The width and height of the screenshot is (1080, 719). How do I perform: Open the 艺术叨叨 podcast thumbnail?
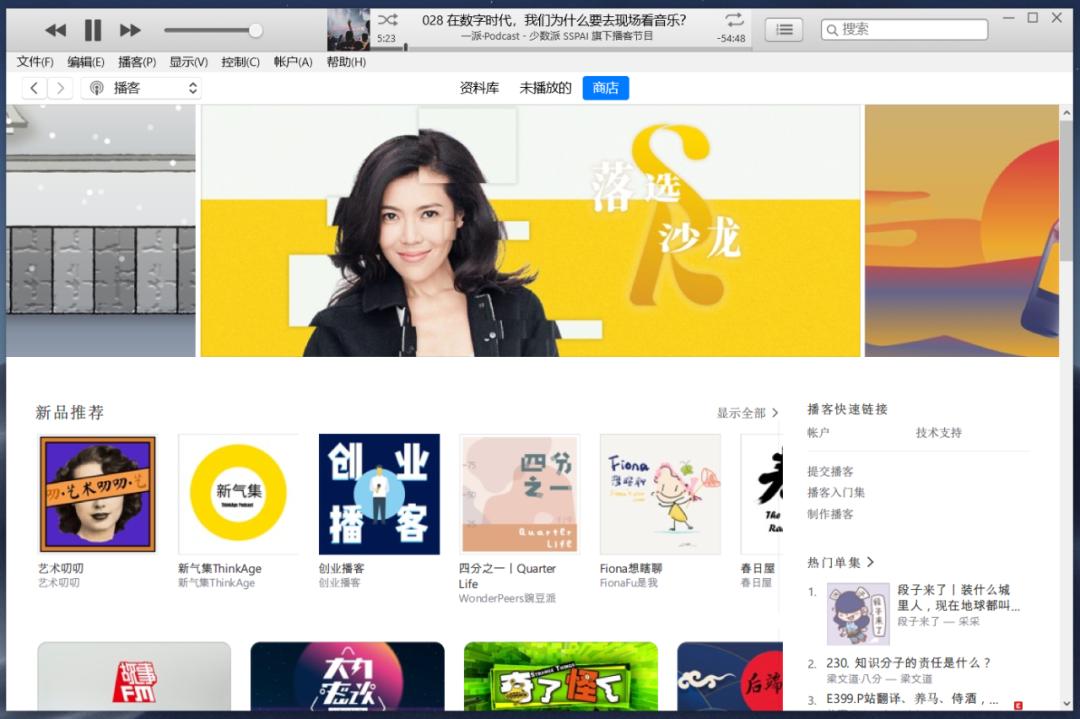tap(98, 493)
